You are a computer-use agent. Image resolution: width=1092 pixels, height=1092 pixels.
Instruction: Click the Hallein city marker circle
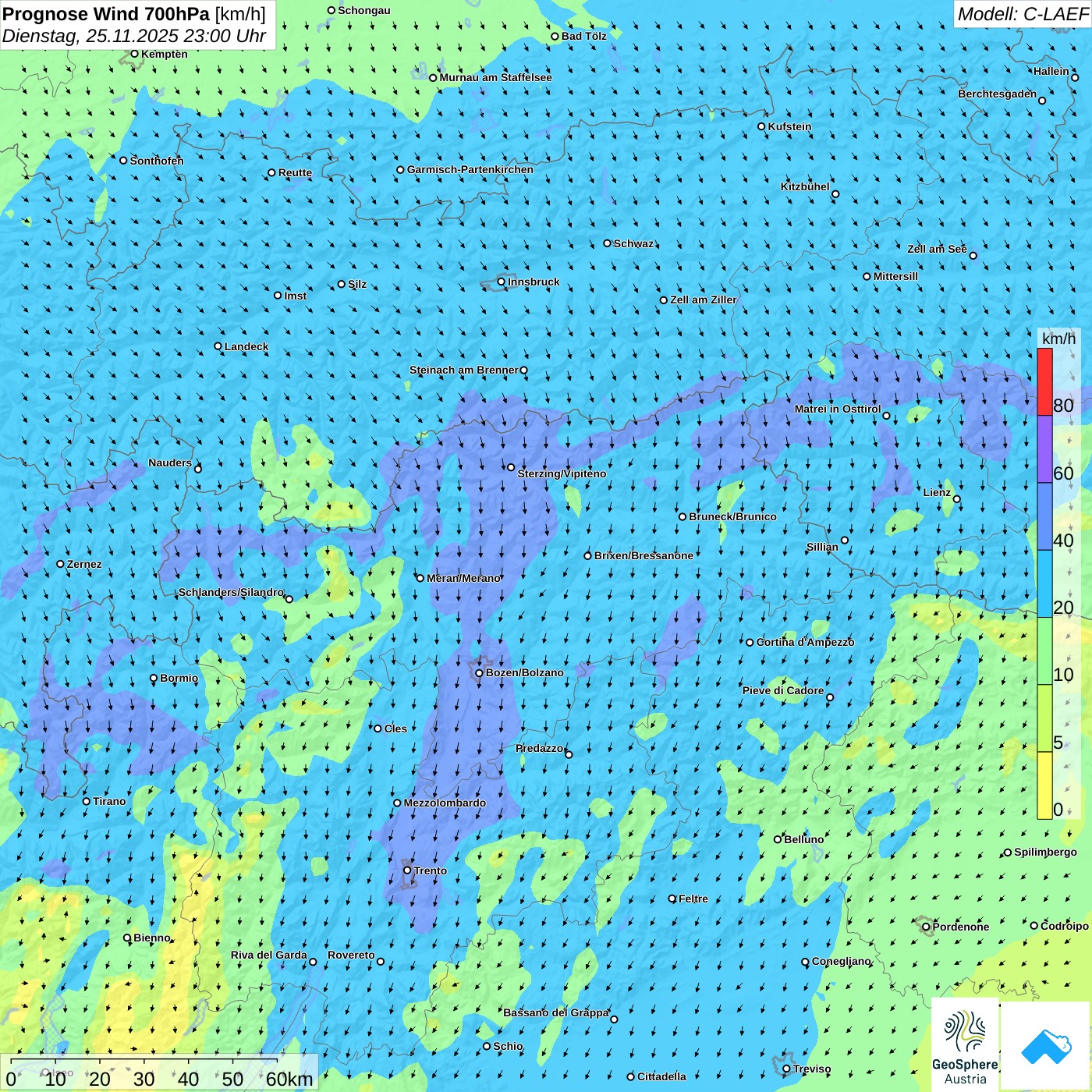tap(1075, 77)
